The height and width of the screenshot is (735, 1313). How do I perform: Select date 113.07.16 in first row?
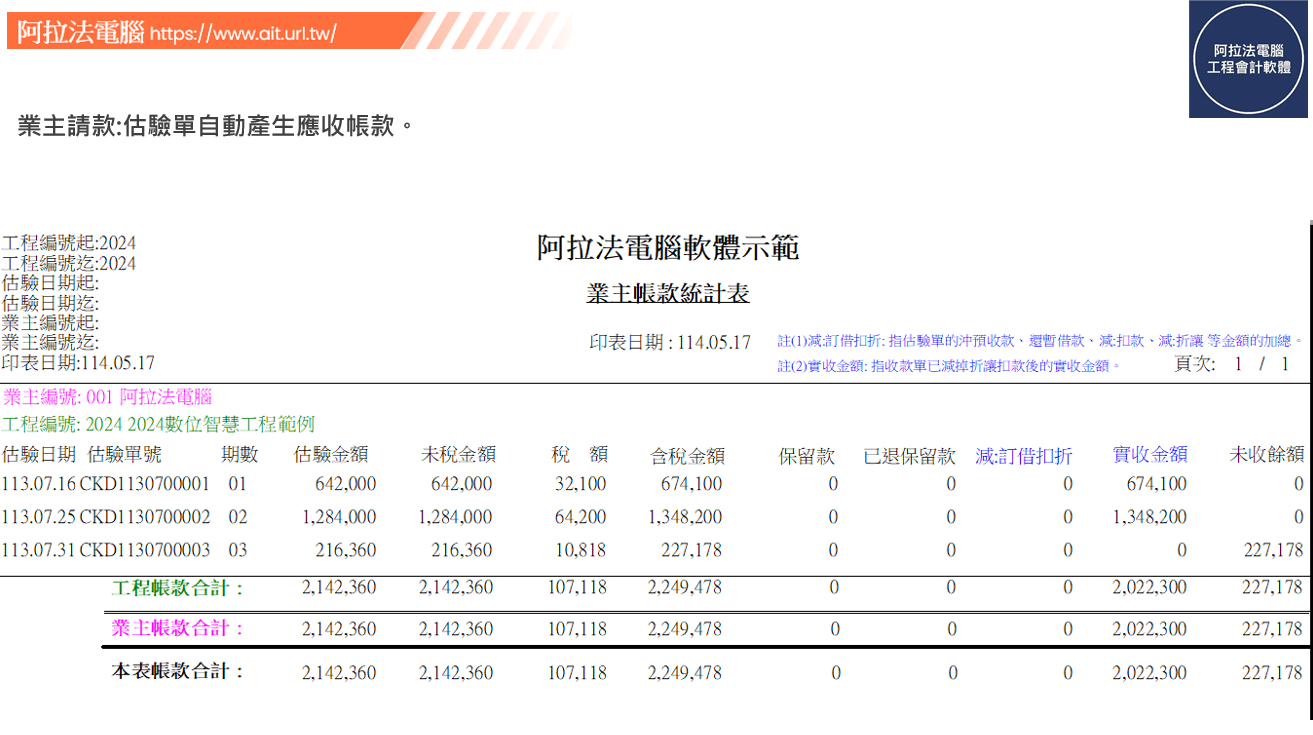[39, 484]
